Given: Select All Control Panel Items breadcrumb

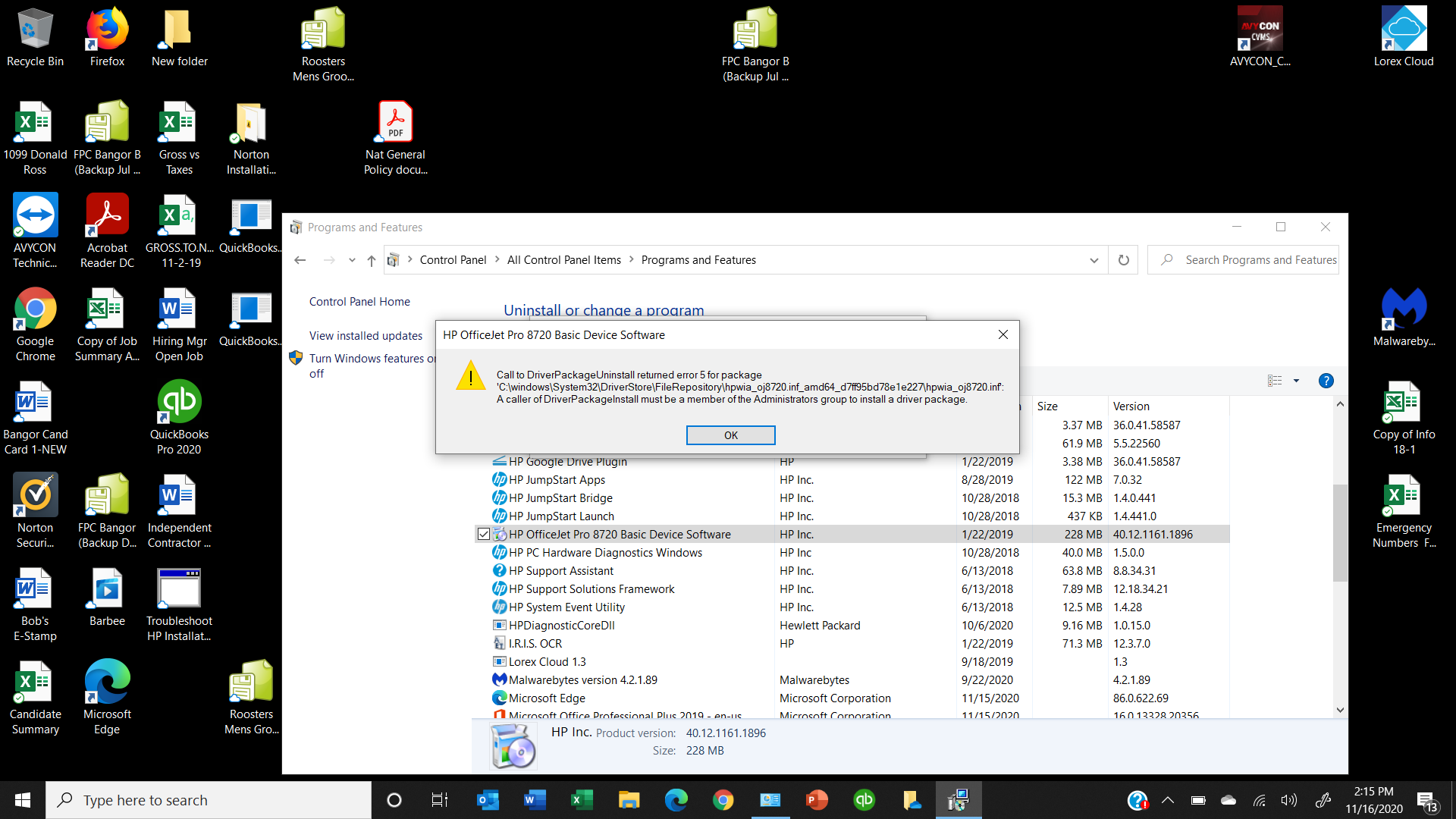Looking at the screenshot, I should pos(563,260).
